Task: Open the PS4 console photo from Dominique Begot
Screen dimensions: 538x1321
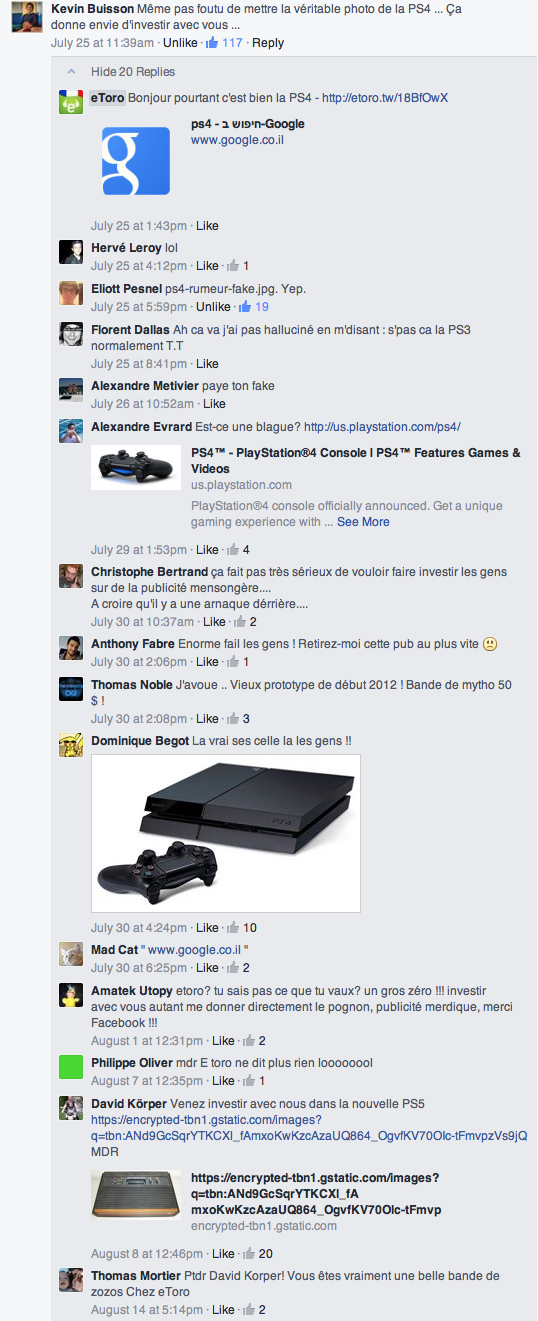Action: click(x=226, y=834)
